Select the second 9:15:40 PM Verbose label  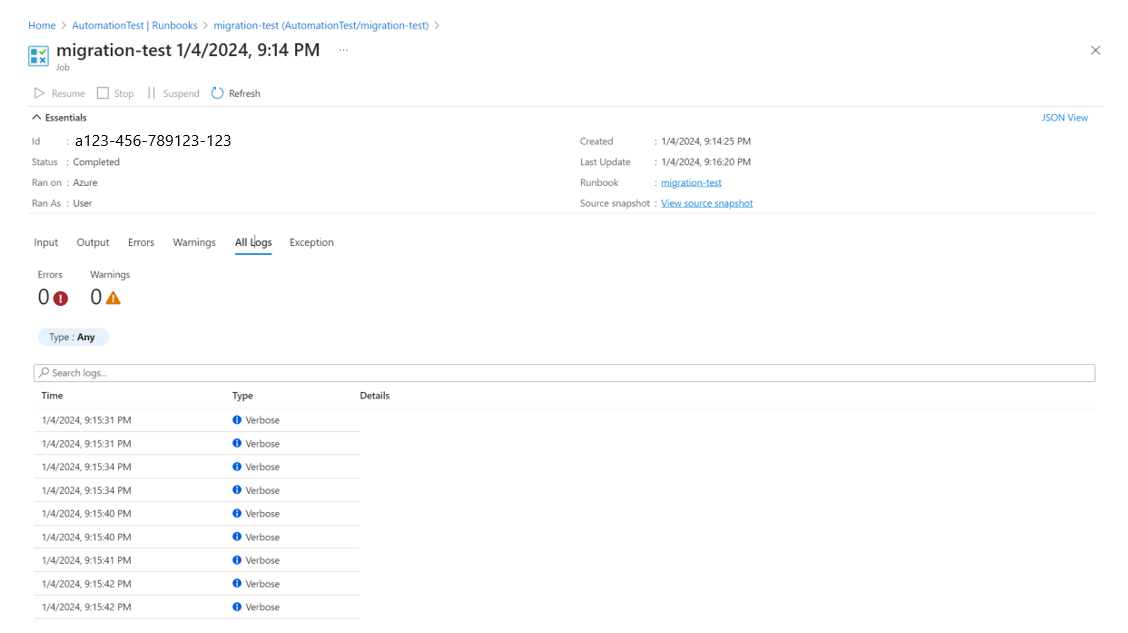coord(263,537)
